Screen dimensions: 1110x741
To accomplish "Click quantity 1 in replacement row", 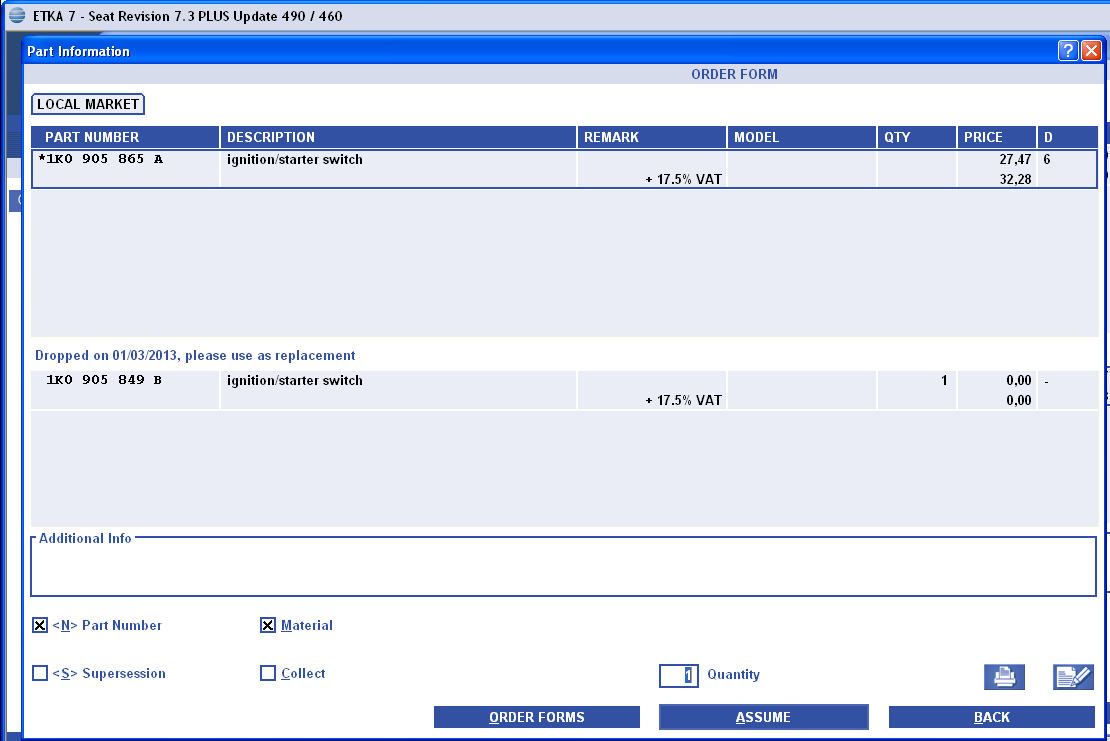I will pyautogui.click(x=944, y=381).
